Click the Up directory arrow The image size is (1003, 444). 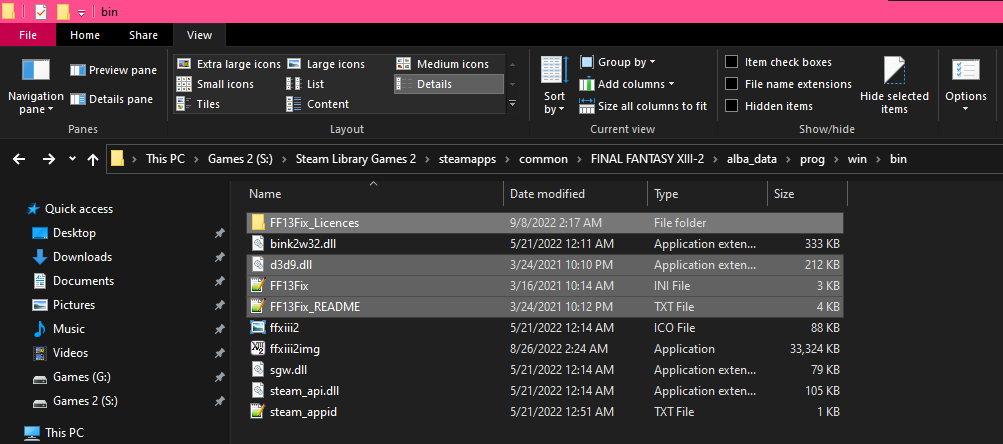[x=94, y=158]
